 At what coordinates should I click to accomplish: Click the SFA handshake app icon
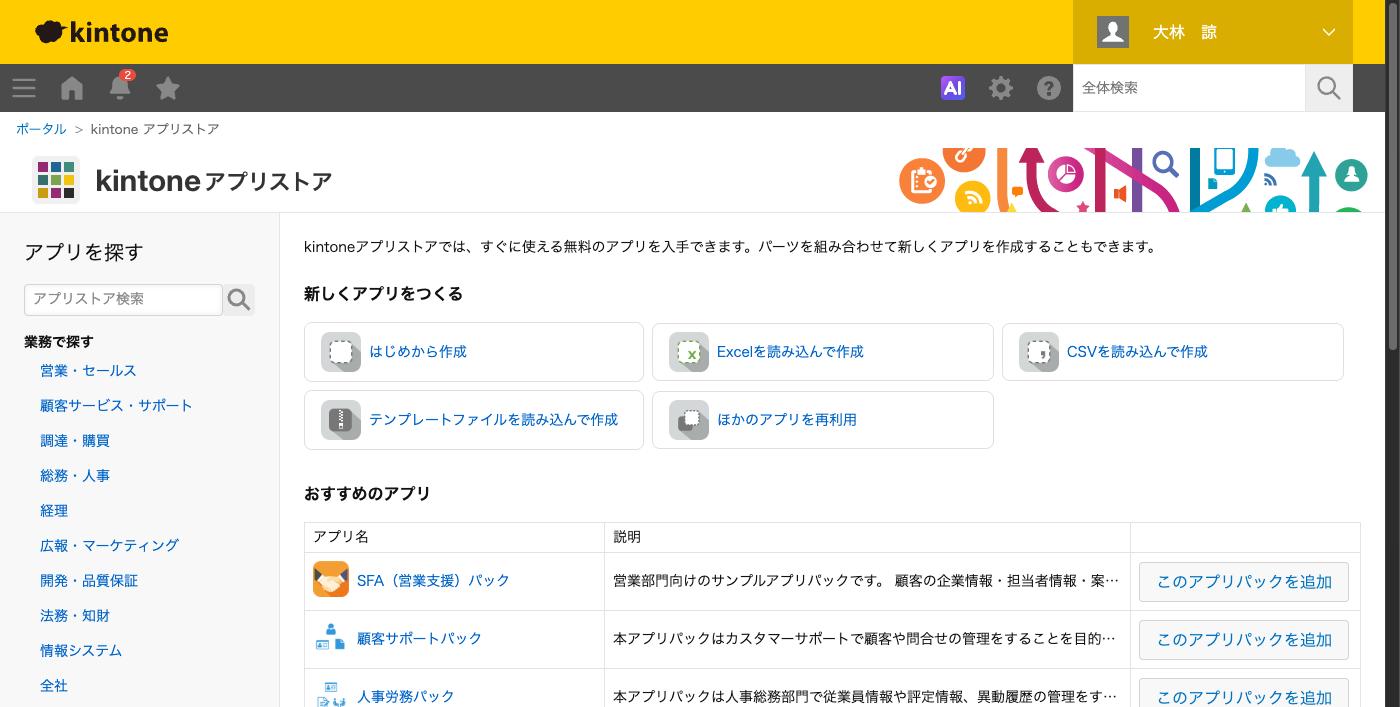[x=331, y=580]
